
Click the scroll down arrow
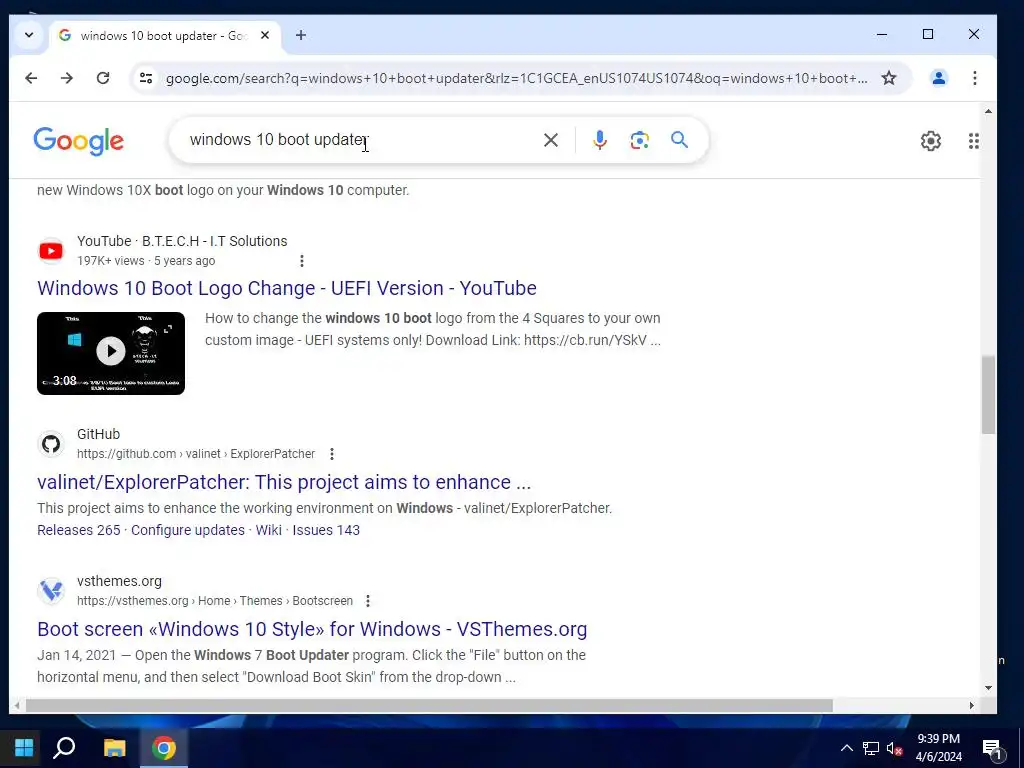pos(988,687)
